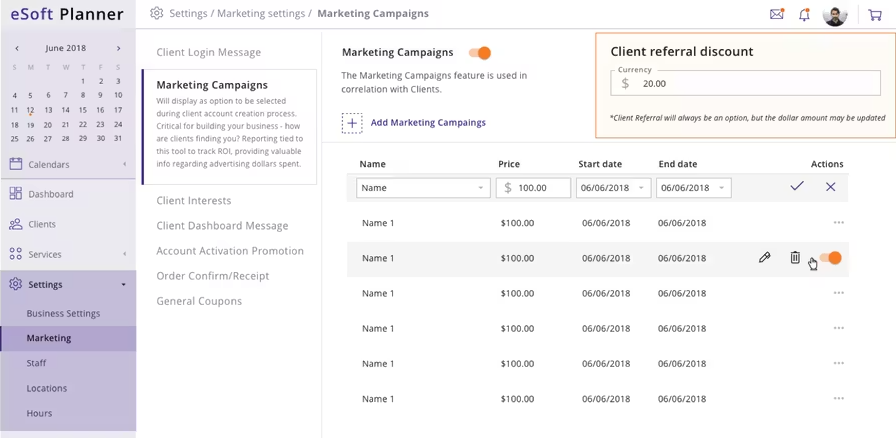Toggle the Marketing Campaigns feature switch

pos(481,53)
